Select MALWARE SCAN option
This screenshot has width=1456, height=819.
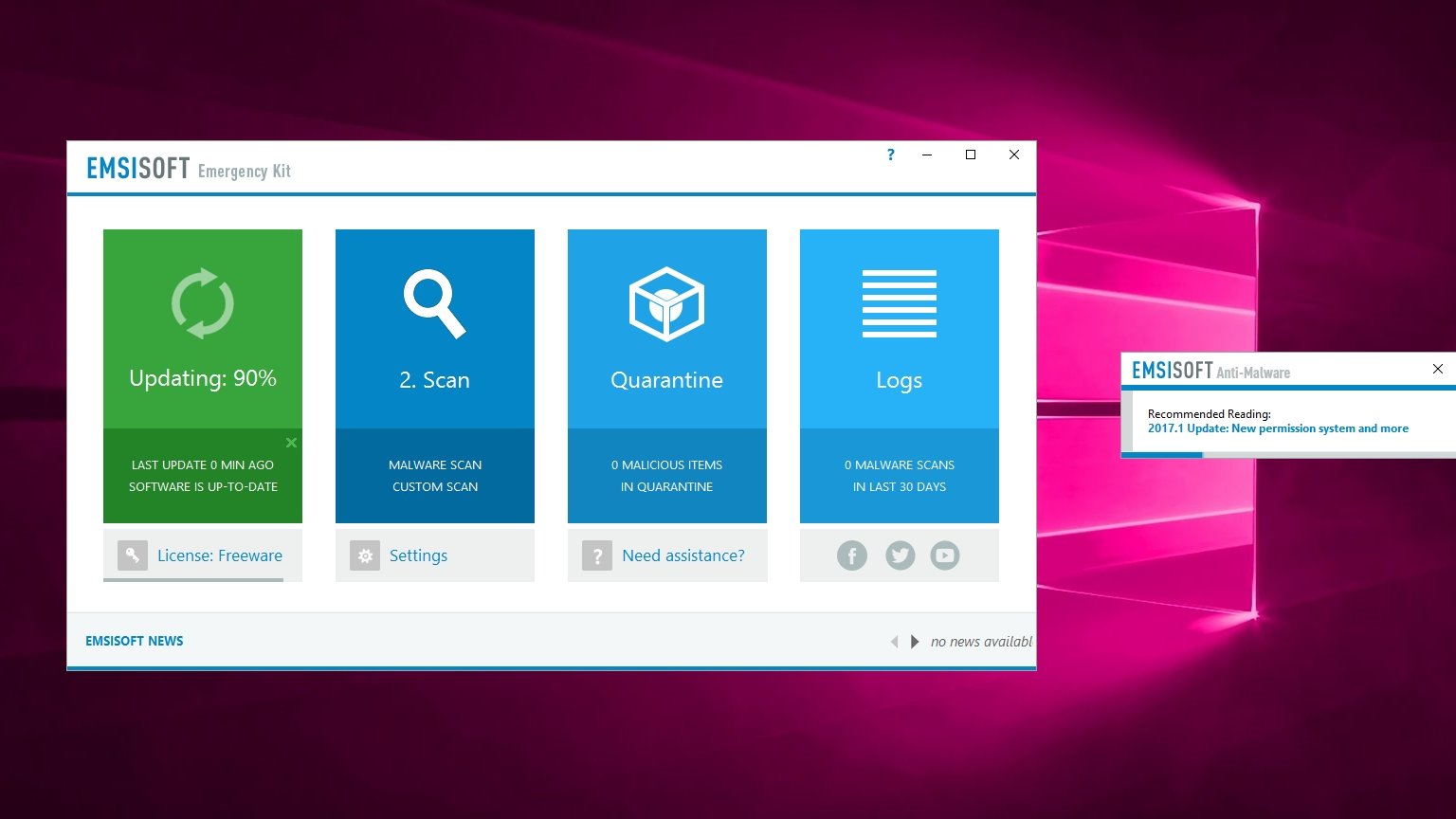(435, 464)
